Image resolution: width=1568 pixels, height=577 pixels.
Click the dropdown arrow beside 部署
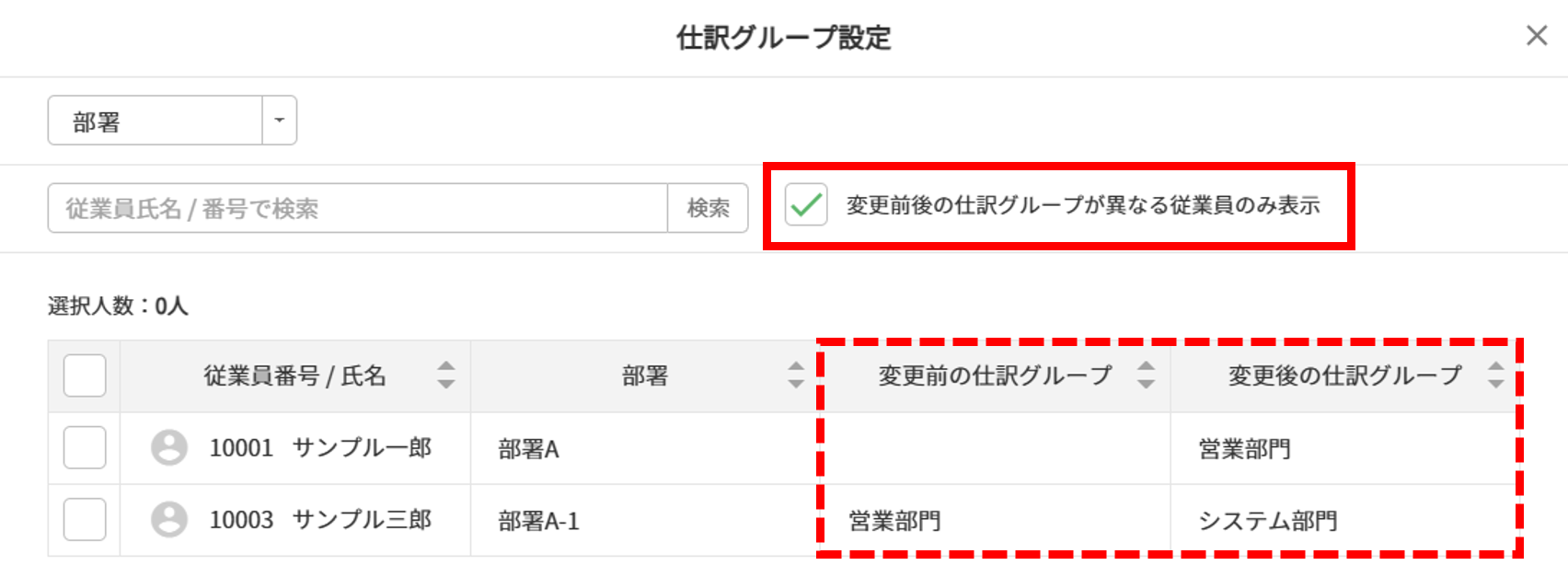tap(280, 121)
